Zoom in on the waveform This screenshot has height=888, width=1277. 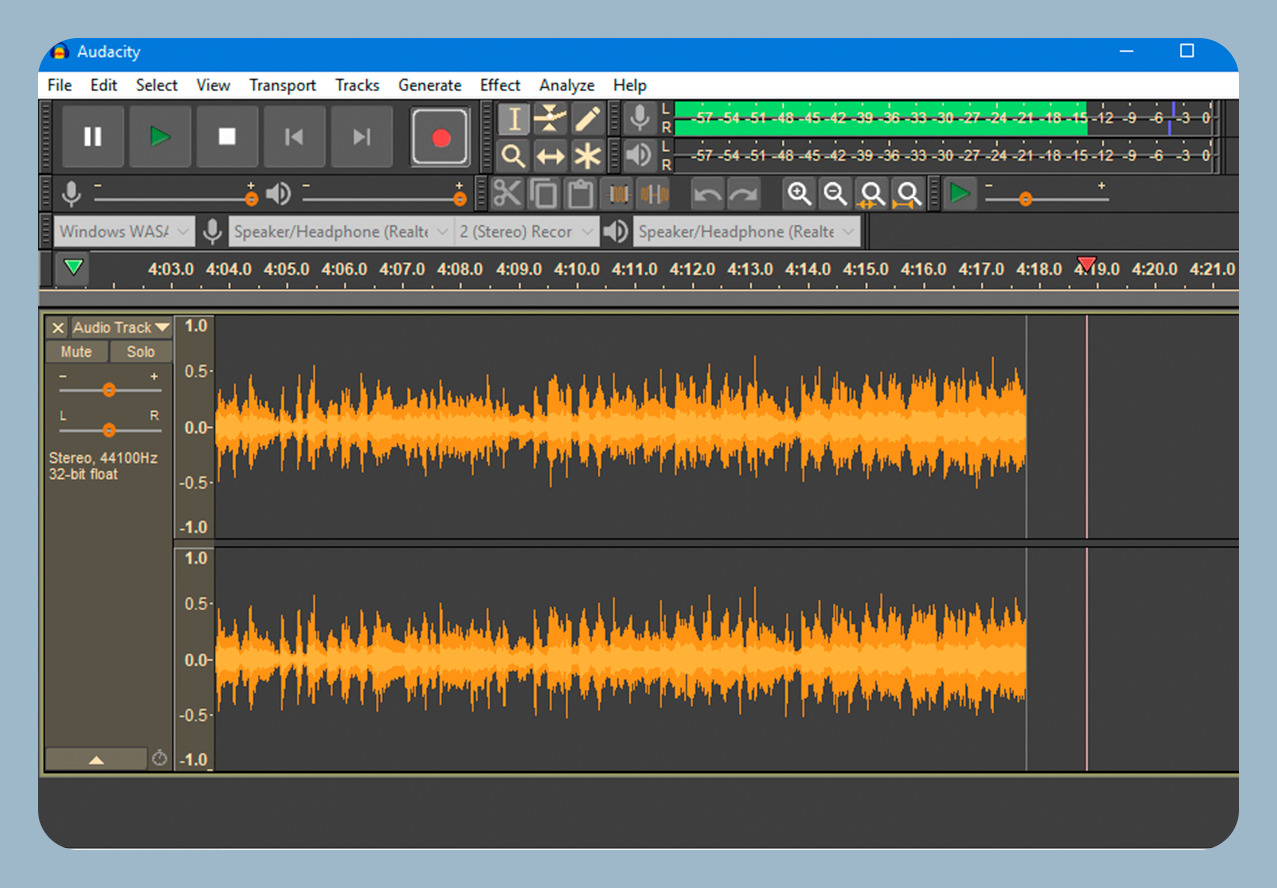click(799, 193)
